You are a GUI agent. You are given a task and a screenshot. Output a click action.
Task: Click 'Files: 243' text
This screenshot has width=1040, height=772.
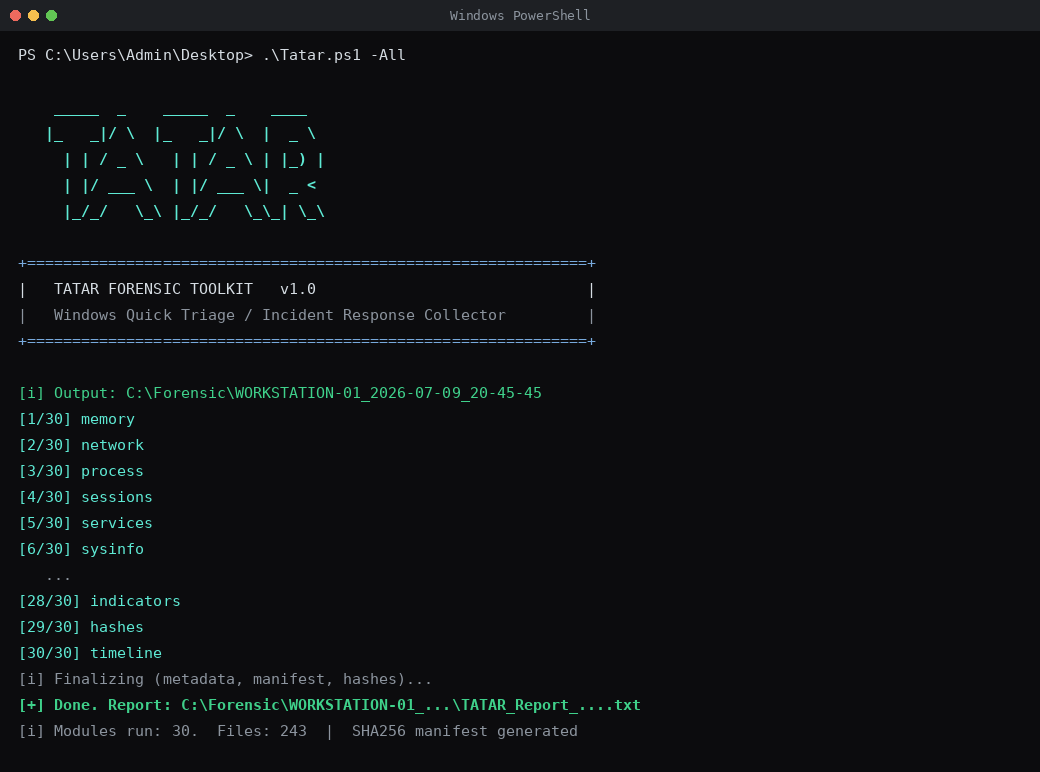click(262, 731)
